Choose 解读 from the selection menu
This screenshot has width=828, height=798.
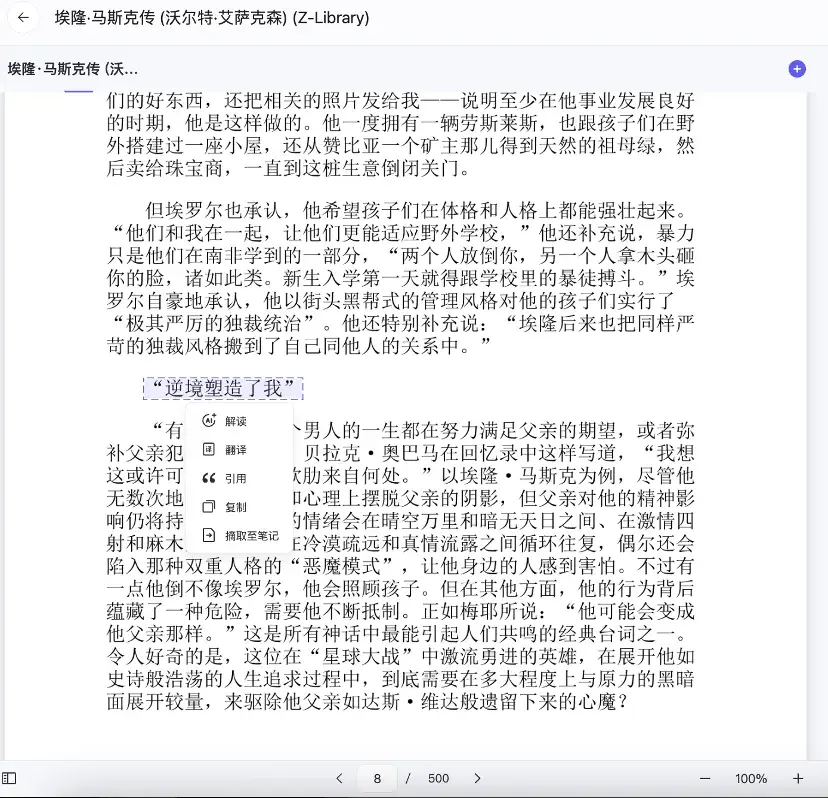pos(234,420)
